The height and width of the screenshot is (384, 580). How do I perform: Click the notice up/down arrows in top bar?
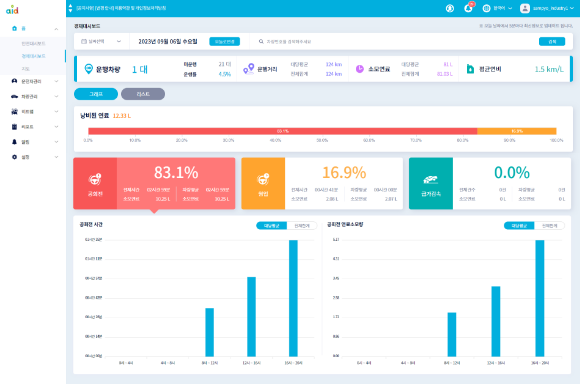70,8
